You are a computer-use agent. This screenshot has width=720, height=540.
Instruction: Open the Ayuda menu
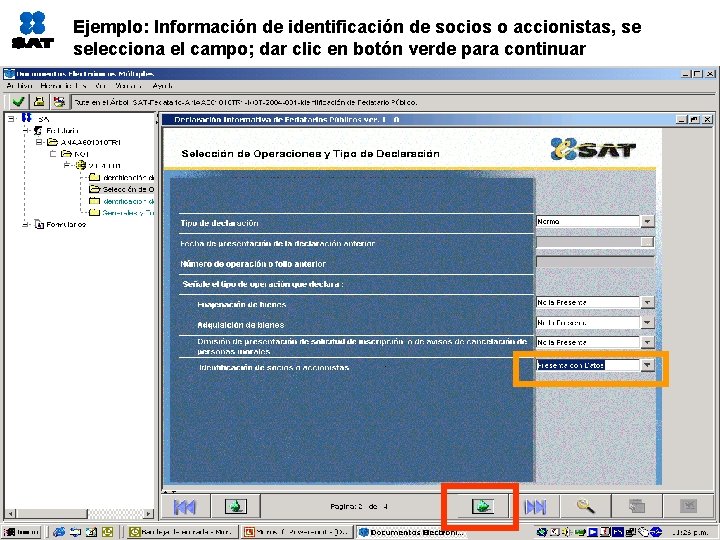coord(163,86)
